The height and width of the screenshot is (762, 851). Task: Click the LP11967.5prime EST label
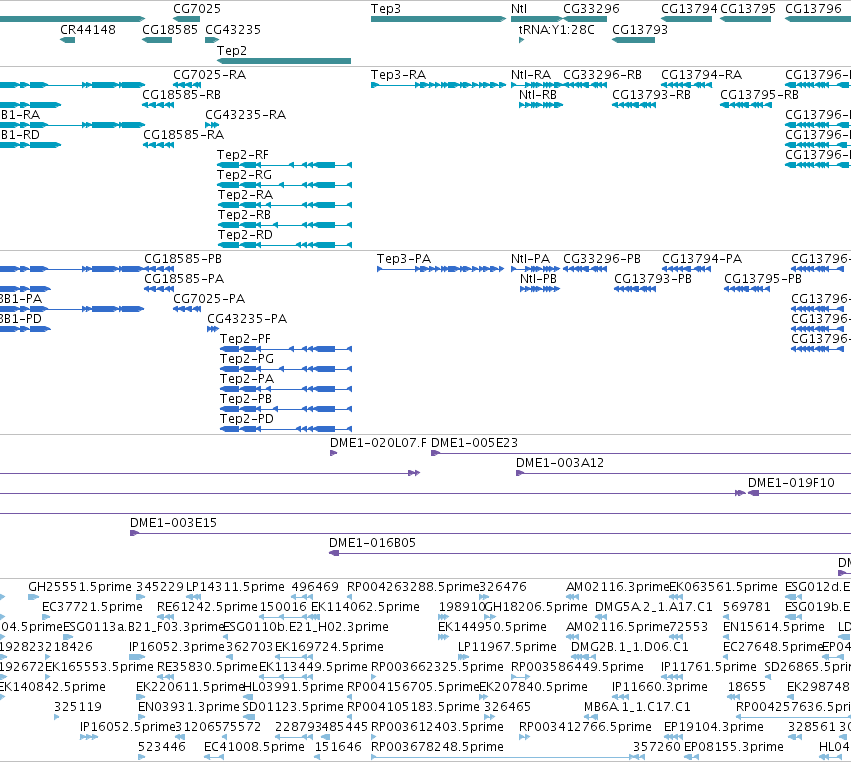coord(507,646)
